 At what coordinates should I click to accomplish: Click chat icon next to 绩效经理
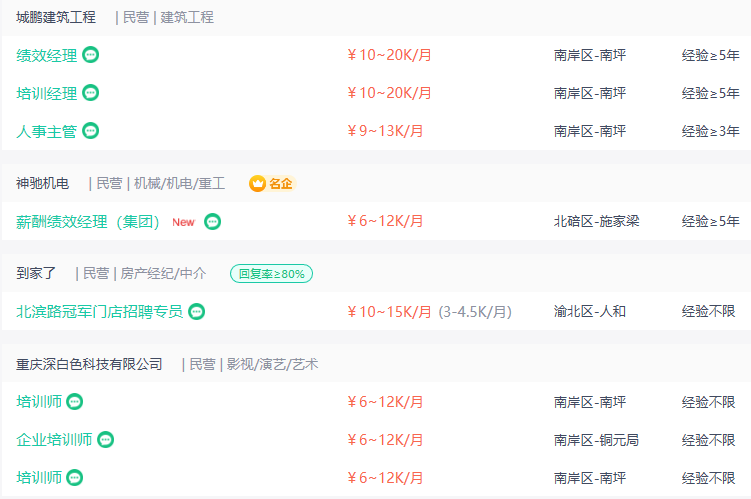click(x=91, y=55)
